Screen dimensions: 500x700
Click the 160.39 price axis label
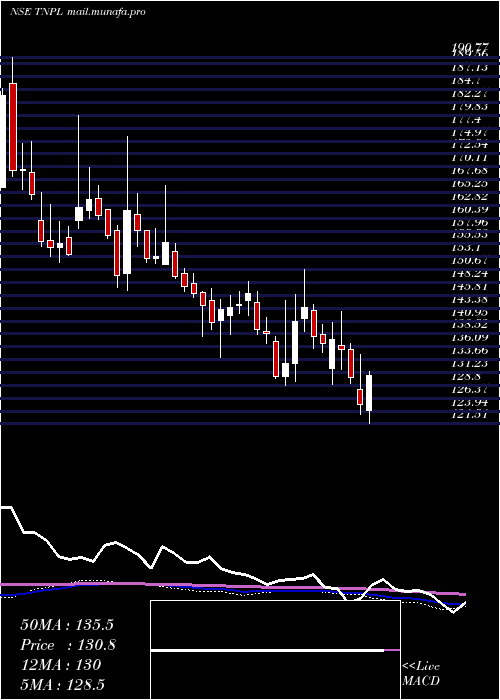pos(469,210)
